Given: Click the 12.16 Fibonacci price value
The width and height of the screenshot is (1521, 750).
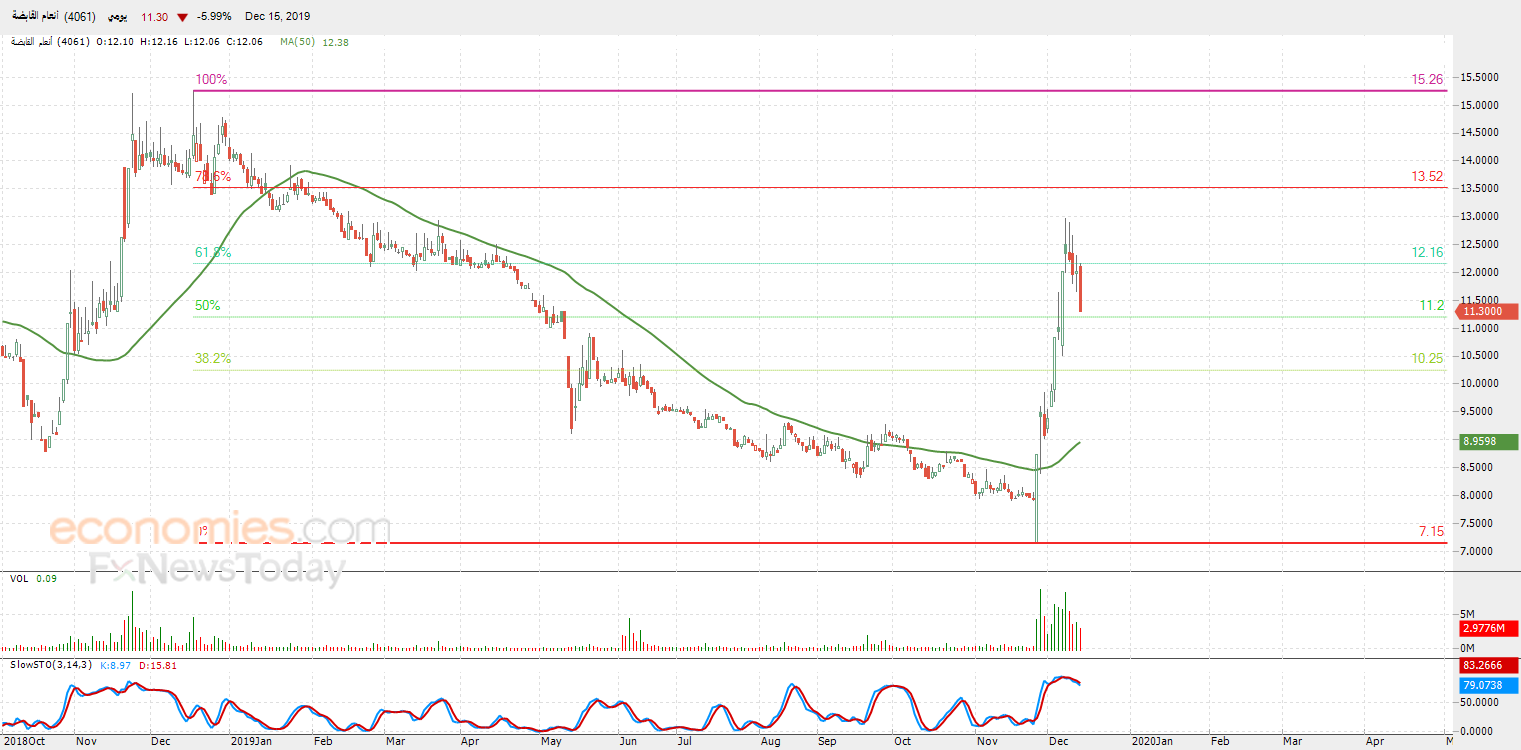Looking at the screenshot, I should pyautogui.click(x=1428, y=253).
